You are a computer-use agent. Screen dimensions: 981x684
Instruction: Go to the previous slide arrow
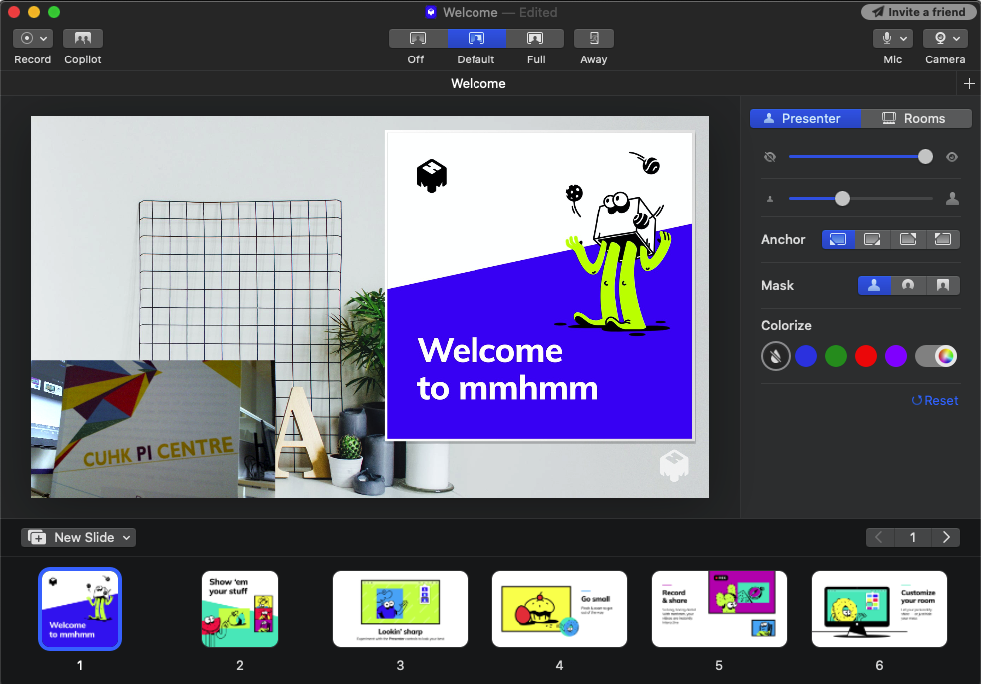point(879,538)
